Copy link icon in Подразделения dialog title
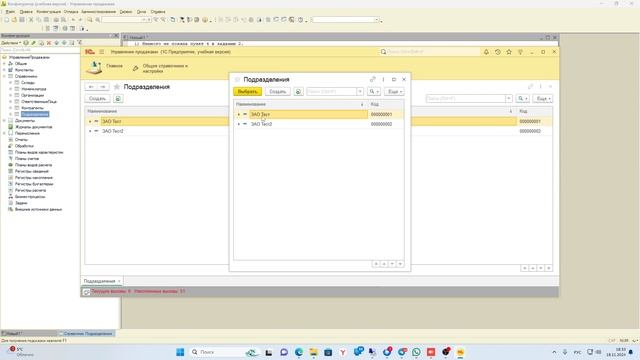 (373, 79)
